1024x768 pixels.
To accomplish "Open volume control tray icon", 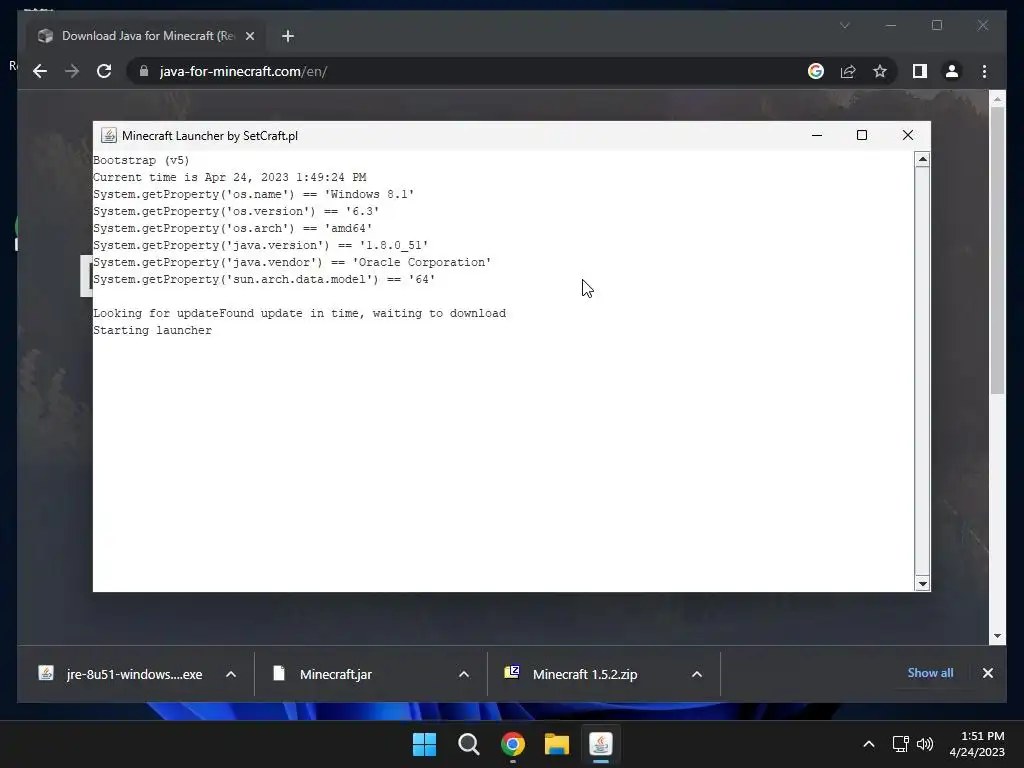I will (x=925, y=744).
